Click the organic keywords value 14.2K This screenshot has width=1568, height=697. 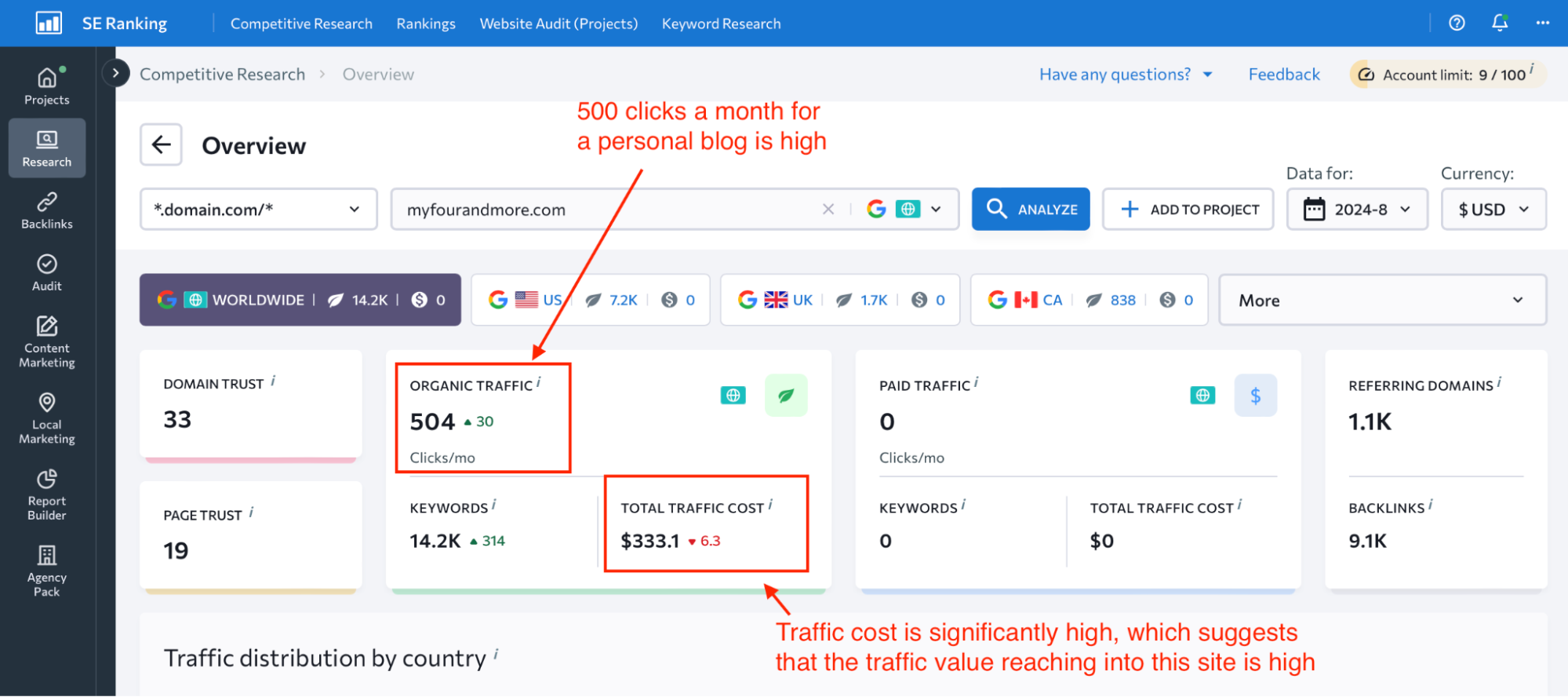(435, 541)
